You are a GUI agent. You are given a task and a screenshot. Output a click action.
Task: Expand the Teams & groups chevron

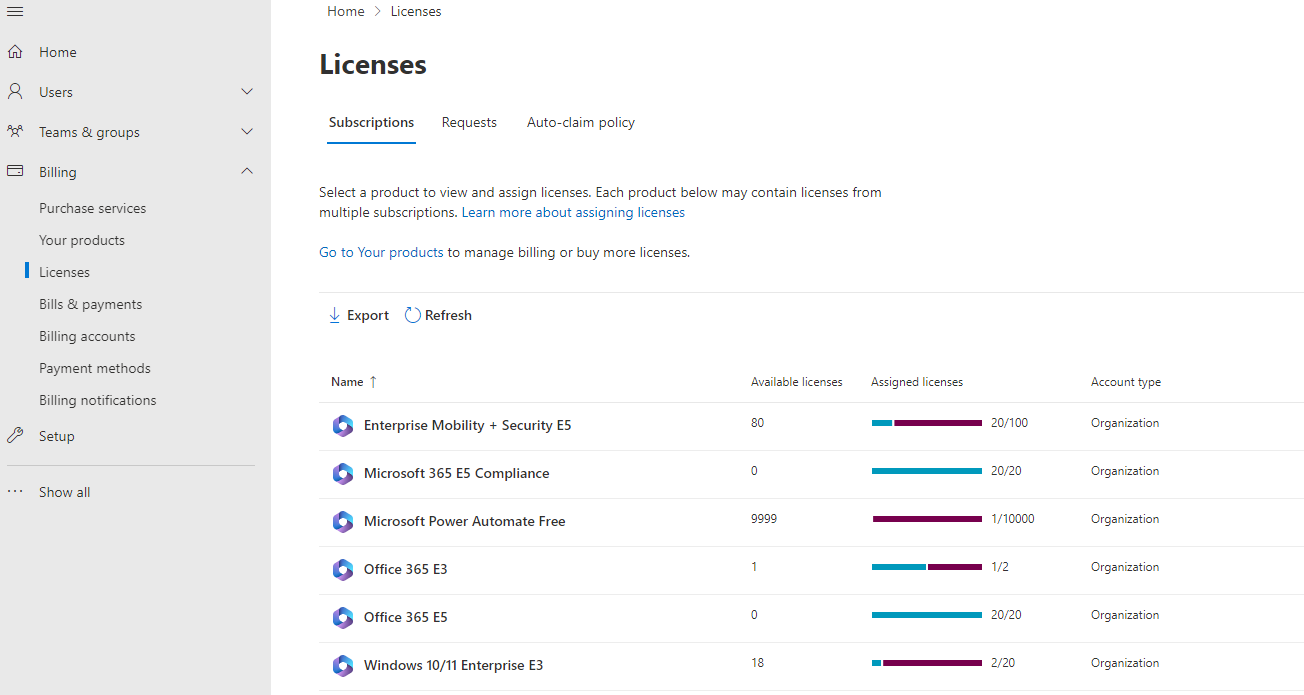coord(247,132)
